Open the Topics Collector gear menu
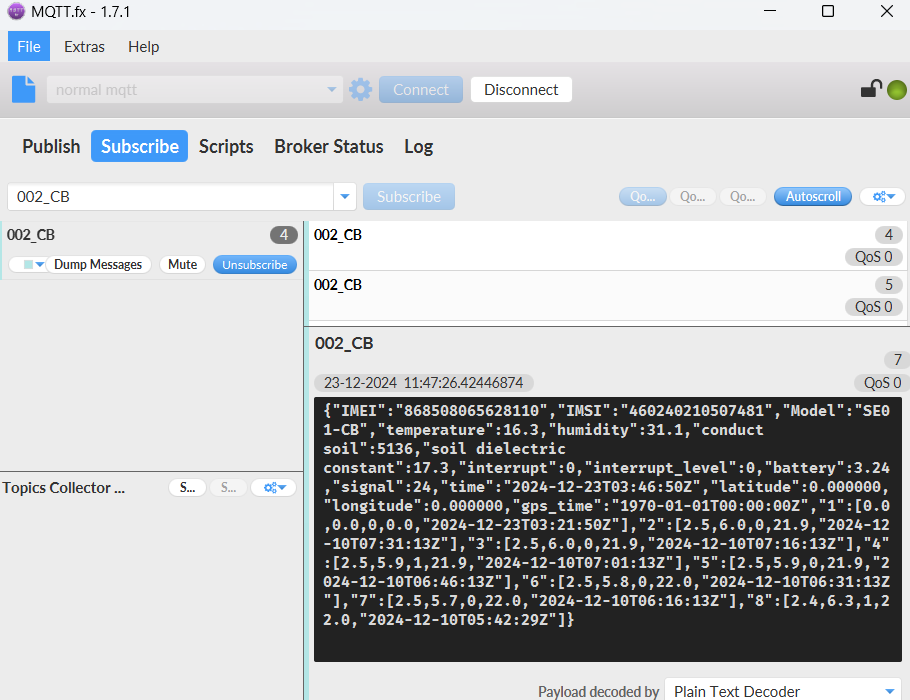This screenshot has height=700, width=910. tap(274, 488)
